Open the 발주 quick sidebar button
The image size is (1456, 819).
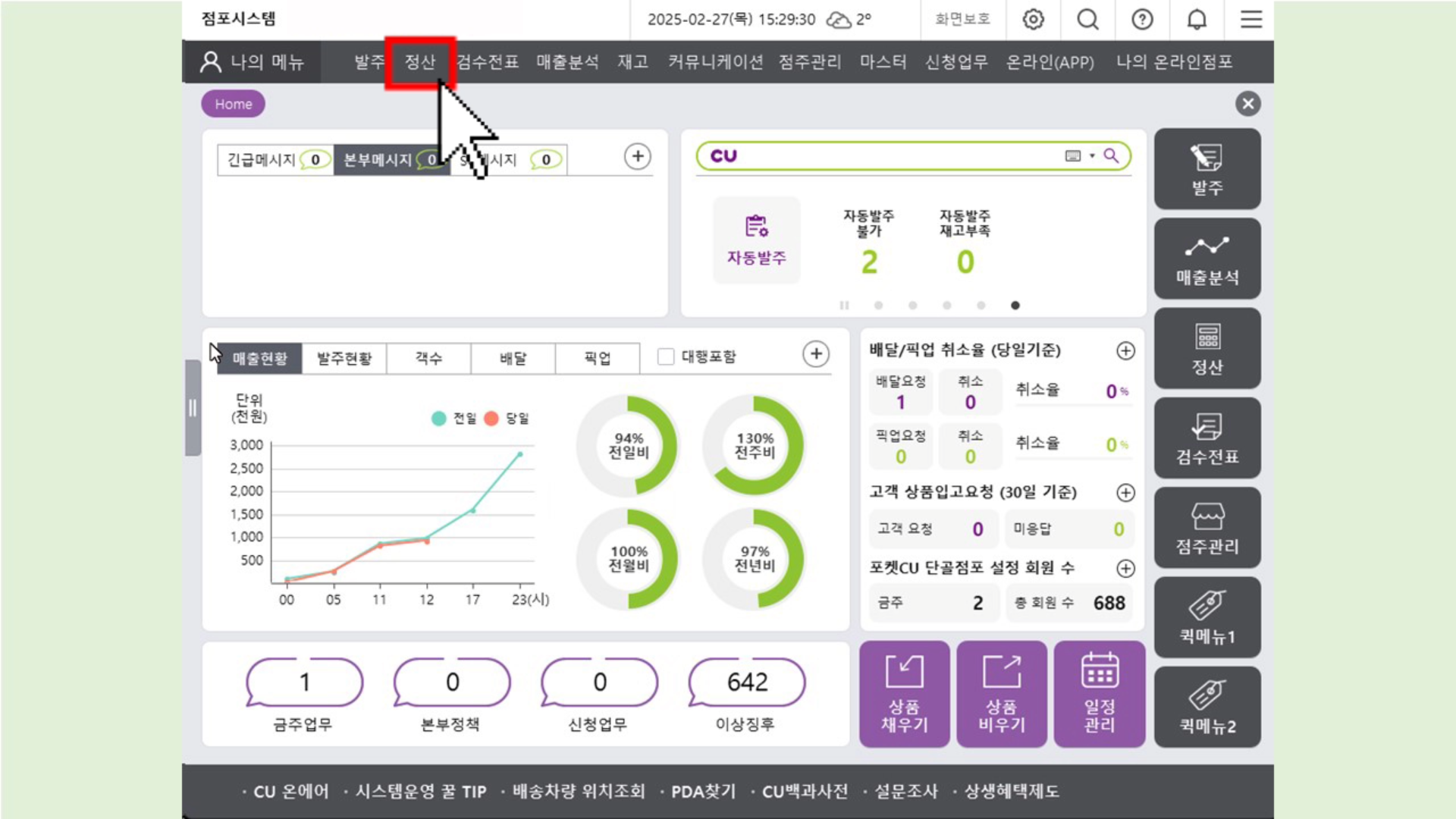coord(1207,168)
